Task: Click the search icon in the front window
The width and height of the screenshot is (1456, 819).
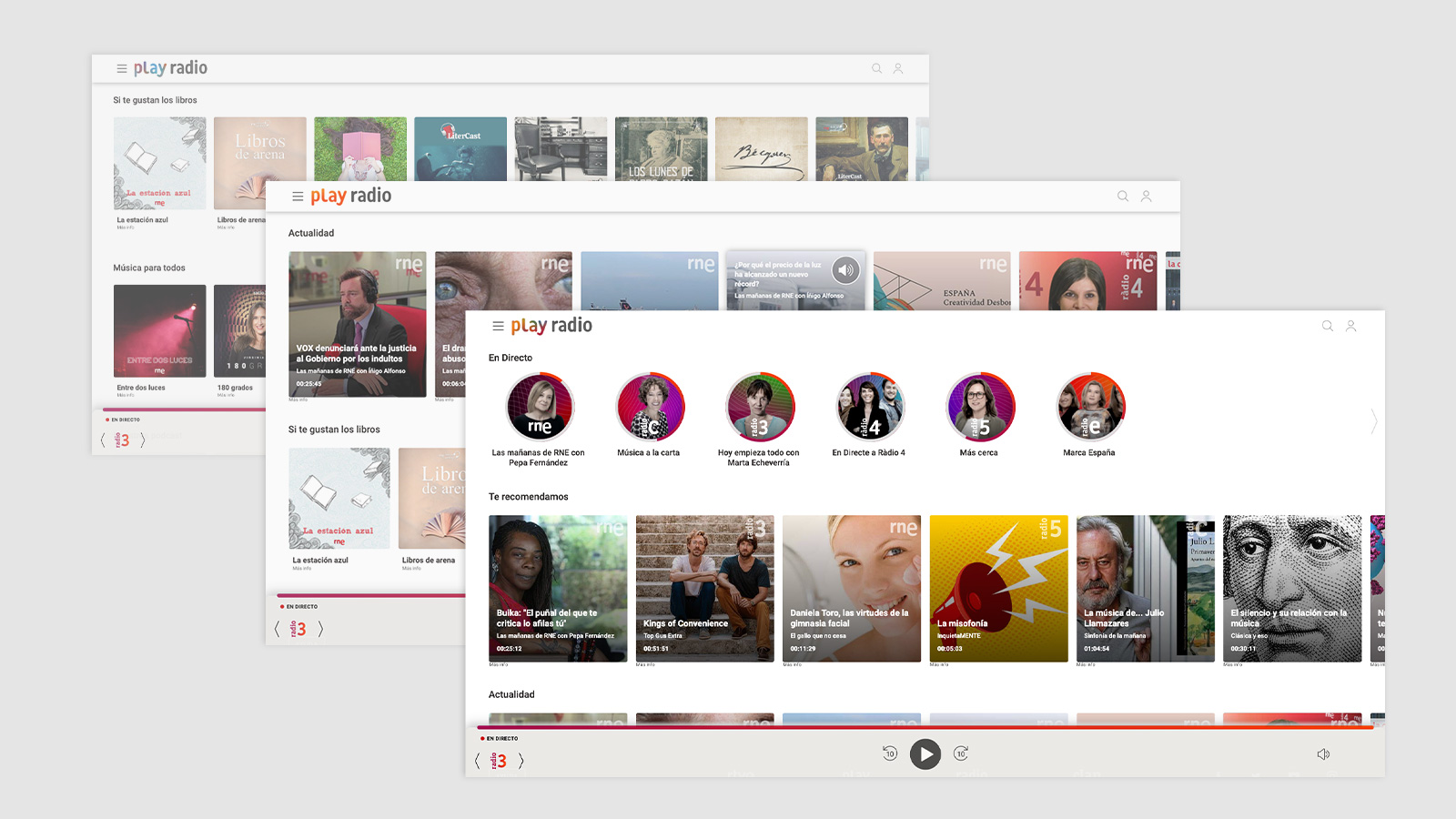Action: (x=1328, y=326)
